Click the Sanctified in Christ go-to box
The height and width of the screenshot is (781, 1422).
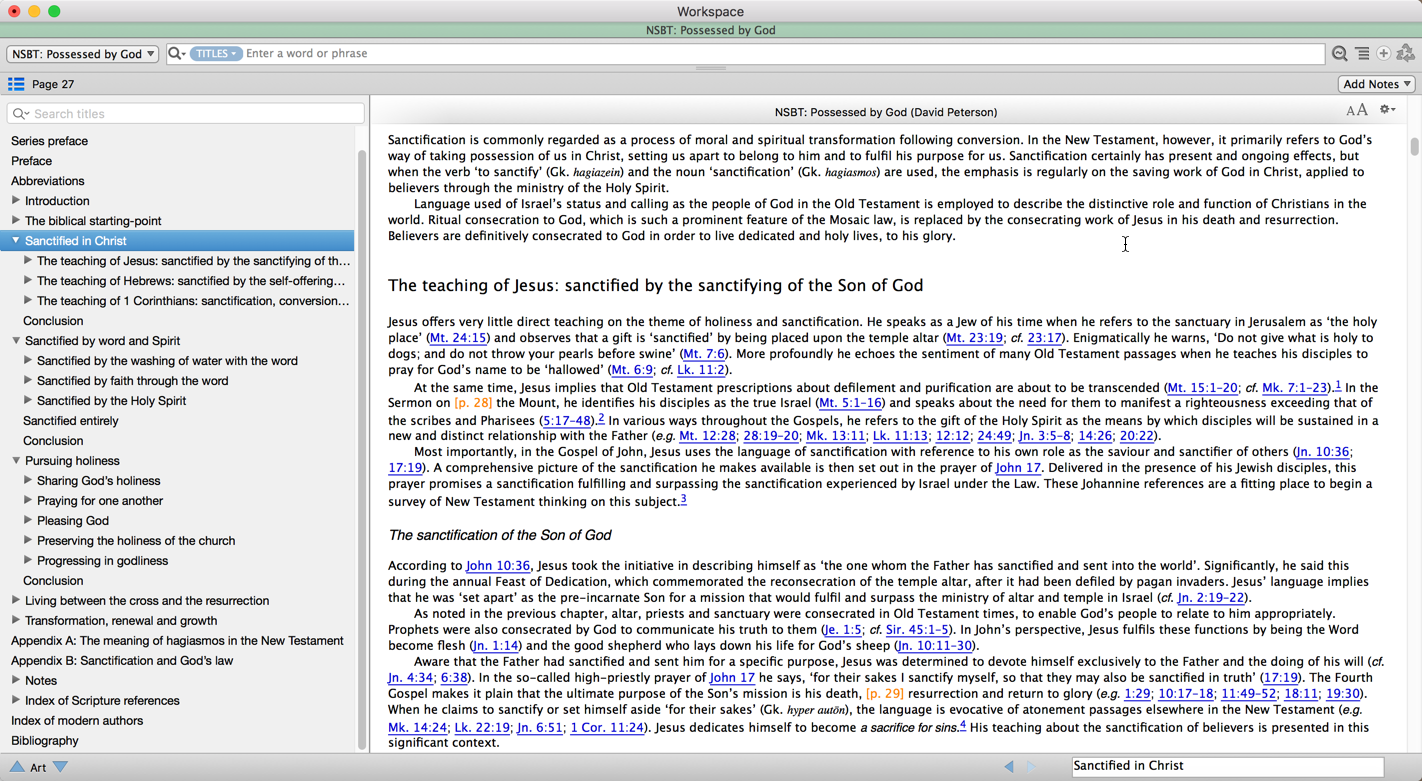1227,766
